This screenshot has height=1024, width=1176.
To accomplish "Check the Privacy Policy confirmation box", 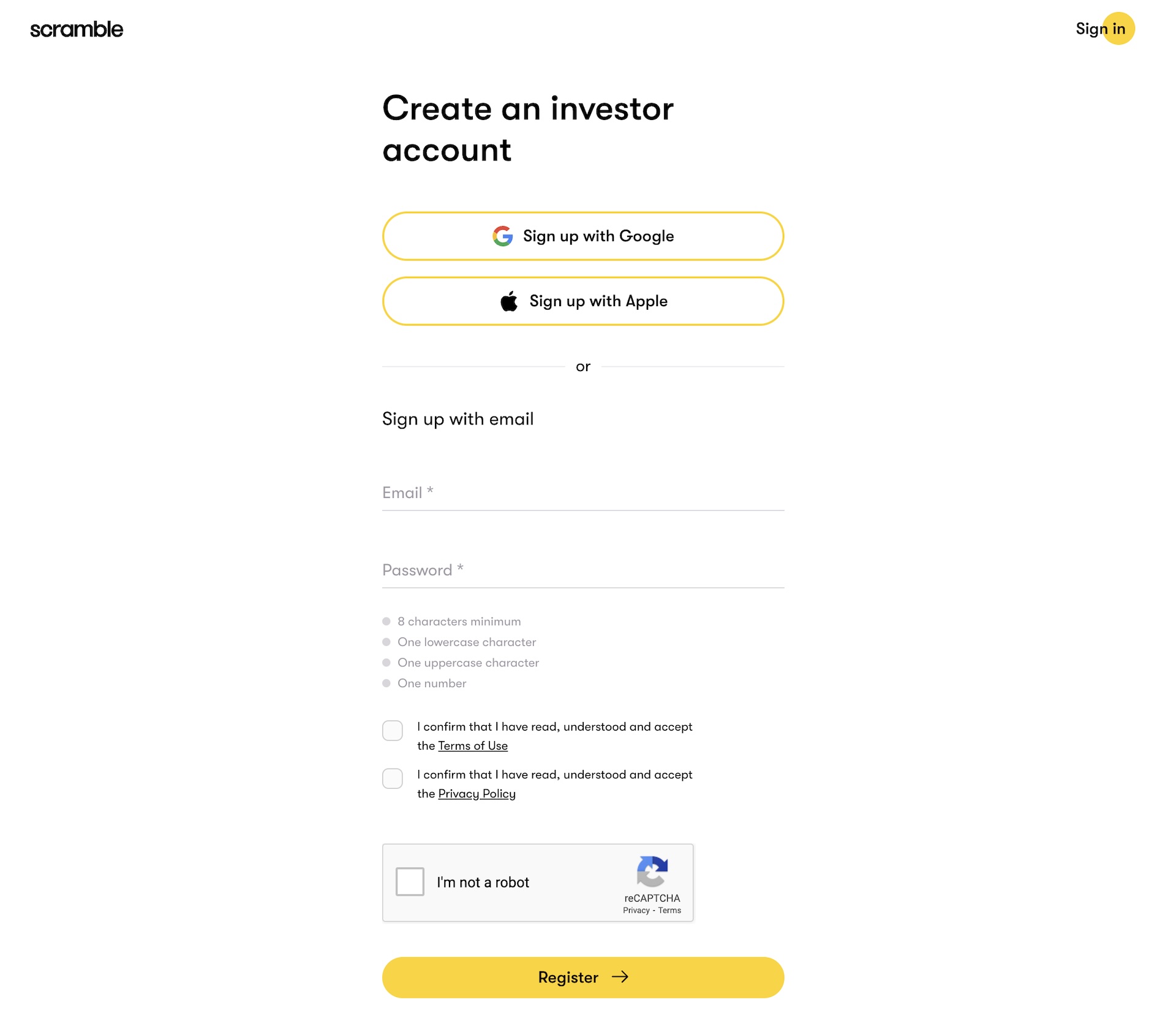I will tap(393, 778).
